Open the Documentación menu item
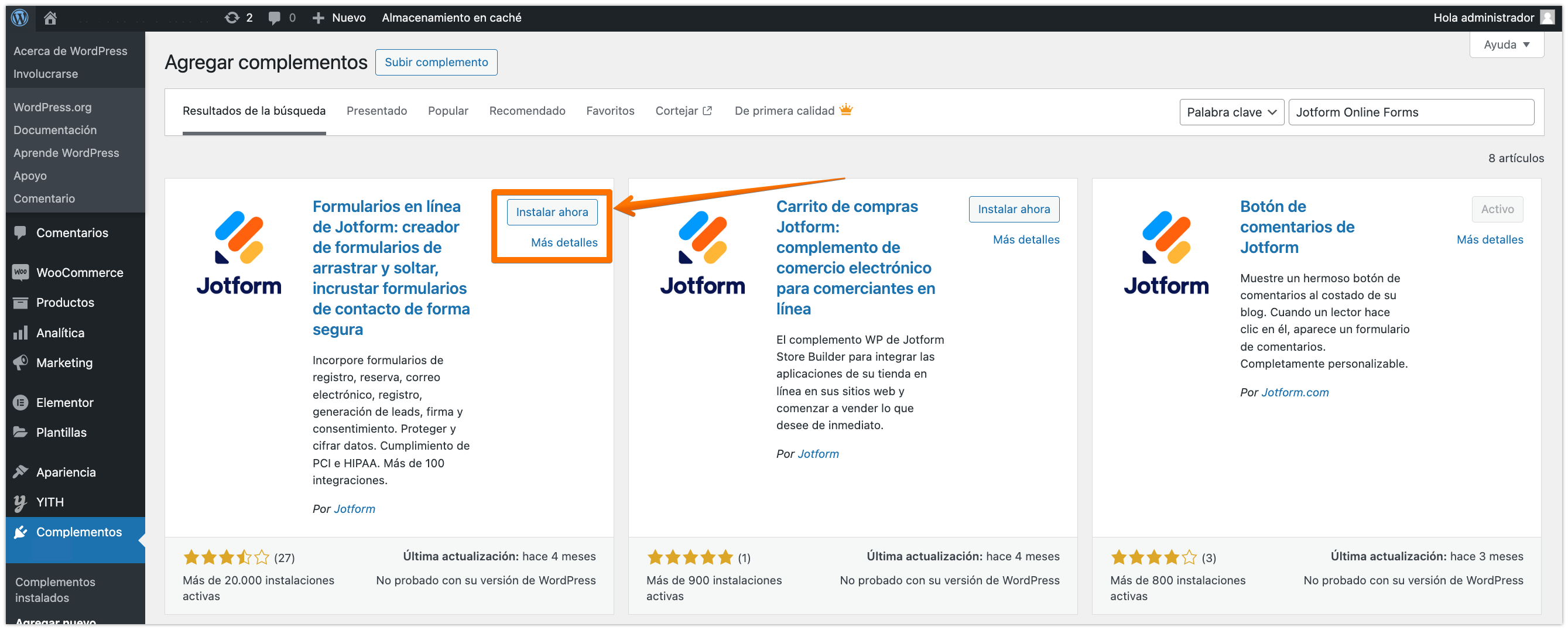The height and width of the screenshot is (630, 1568). 55,129
